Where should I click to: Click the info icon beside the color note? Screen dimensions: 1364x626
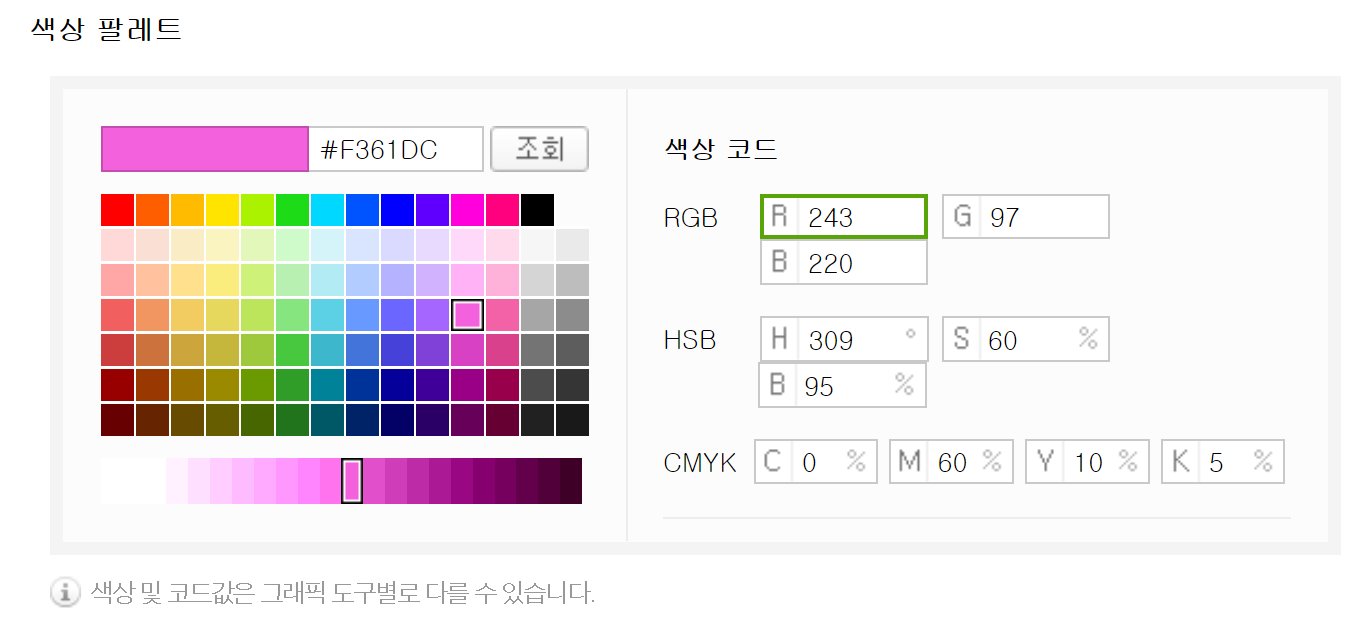(x=65, y=593)
